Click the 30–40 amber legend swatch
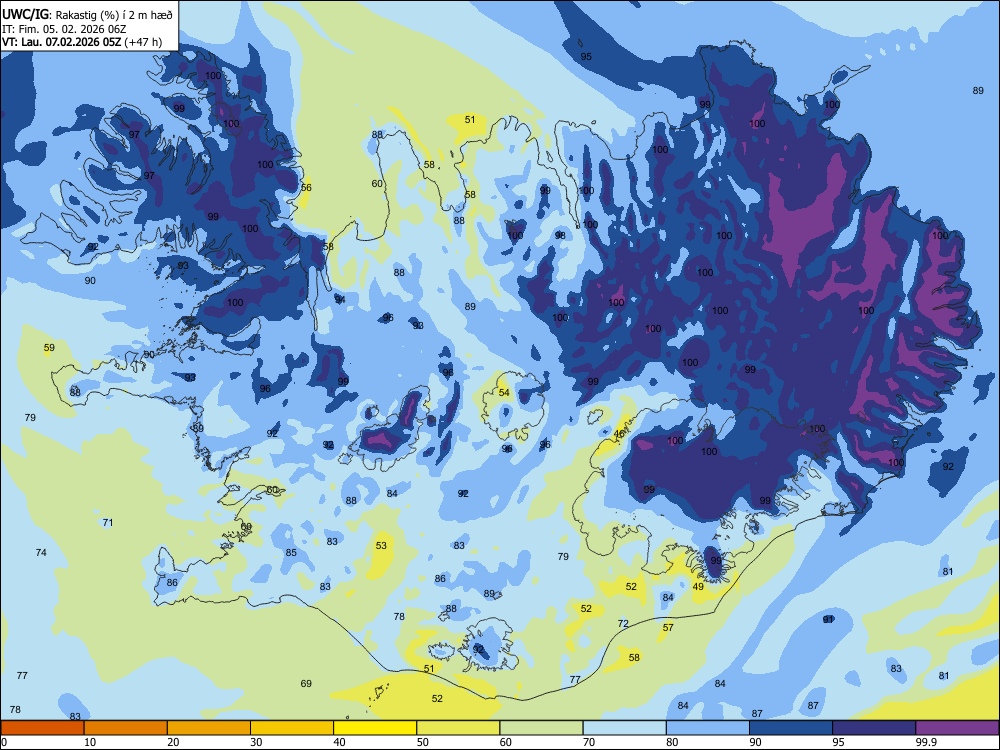This screenshot has width=1000, height=750. coord(292,728)
